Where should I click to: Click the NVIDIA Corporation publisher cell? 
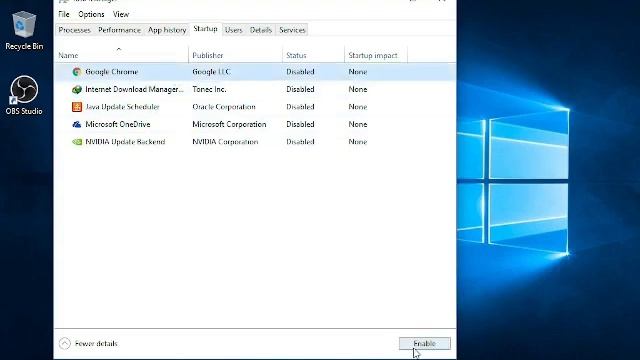click(225, 142)
